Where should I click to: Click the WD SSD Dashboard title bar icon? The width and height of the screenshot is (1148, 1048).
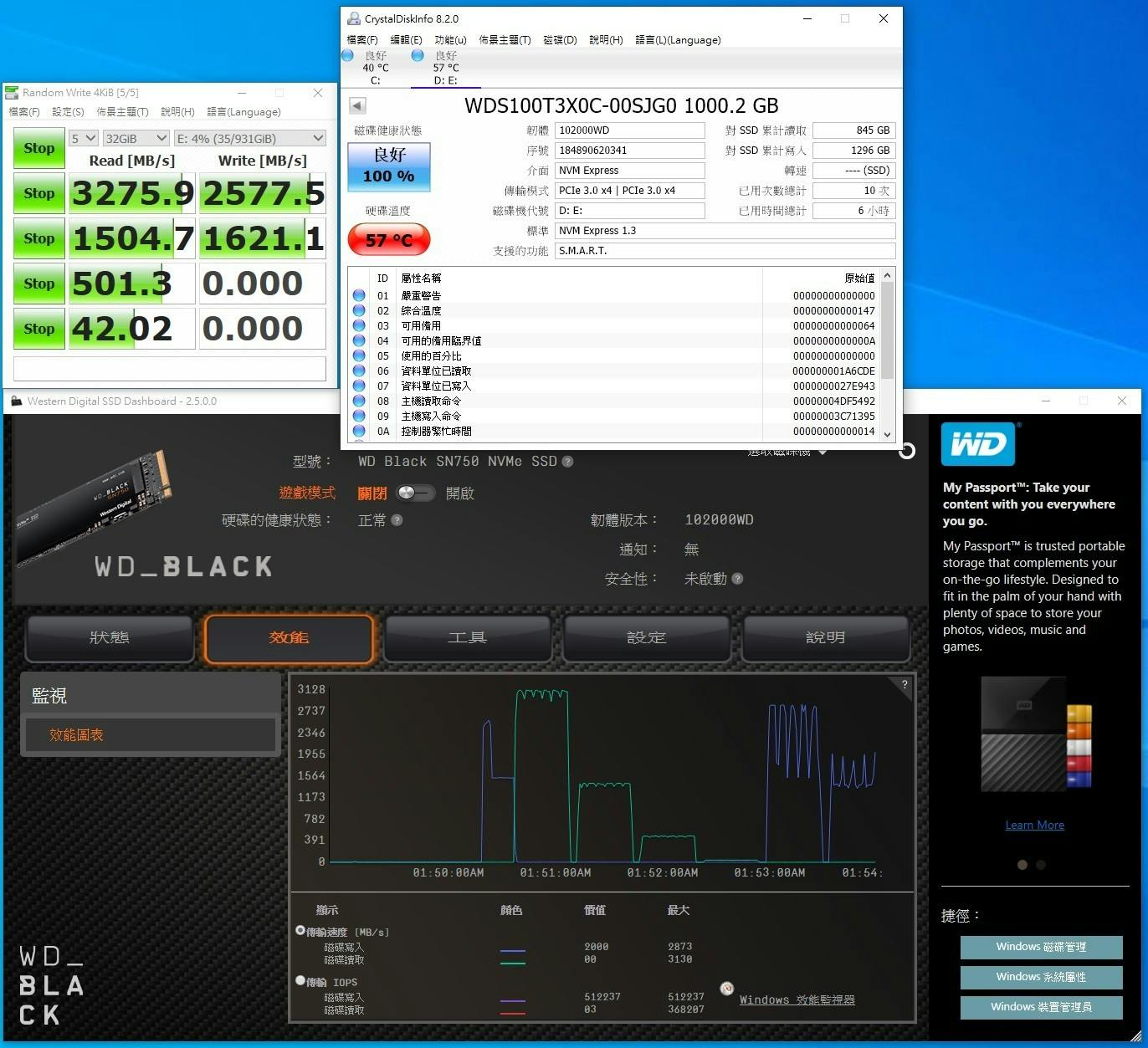pos(16,401)
